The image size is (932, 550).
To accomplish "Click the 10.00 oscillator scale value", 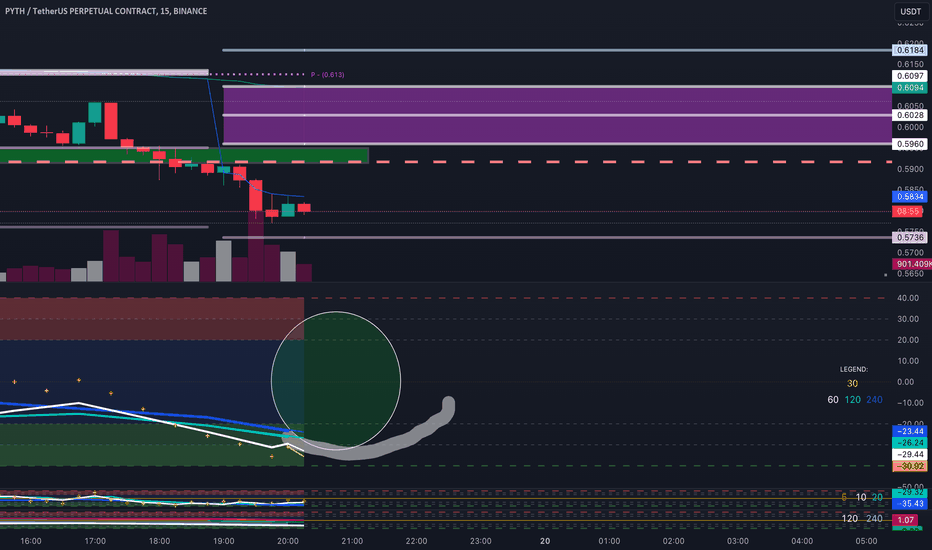I will pos(908,361).
